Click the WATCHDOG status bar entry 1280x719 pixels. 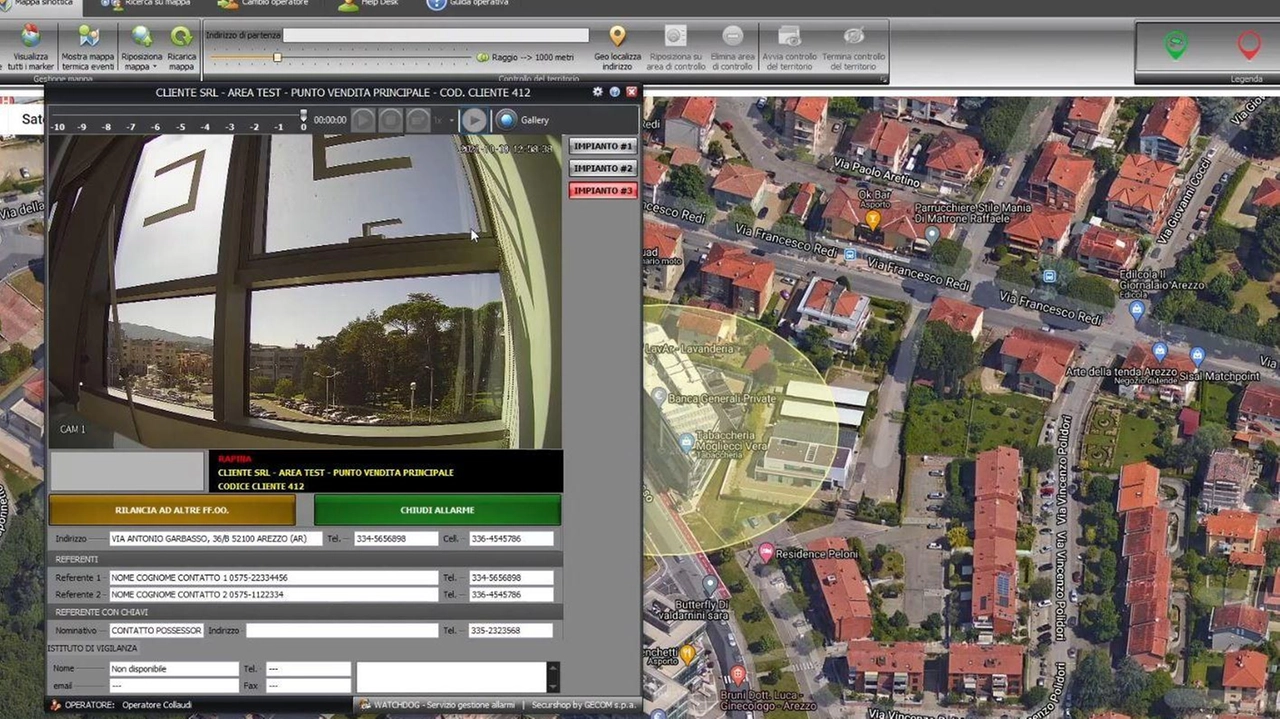coord(437,705)
